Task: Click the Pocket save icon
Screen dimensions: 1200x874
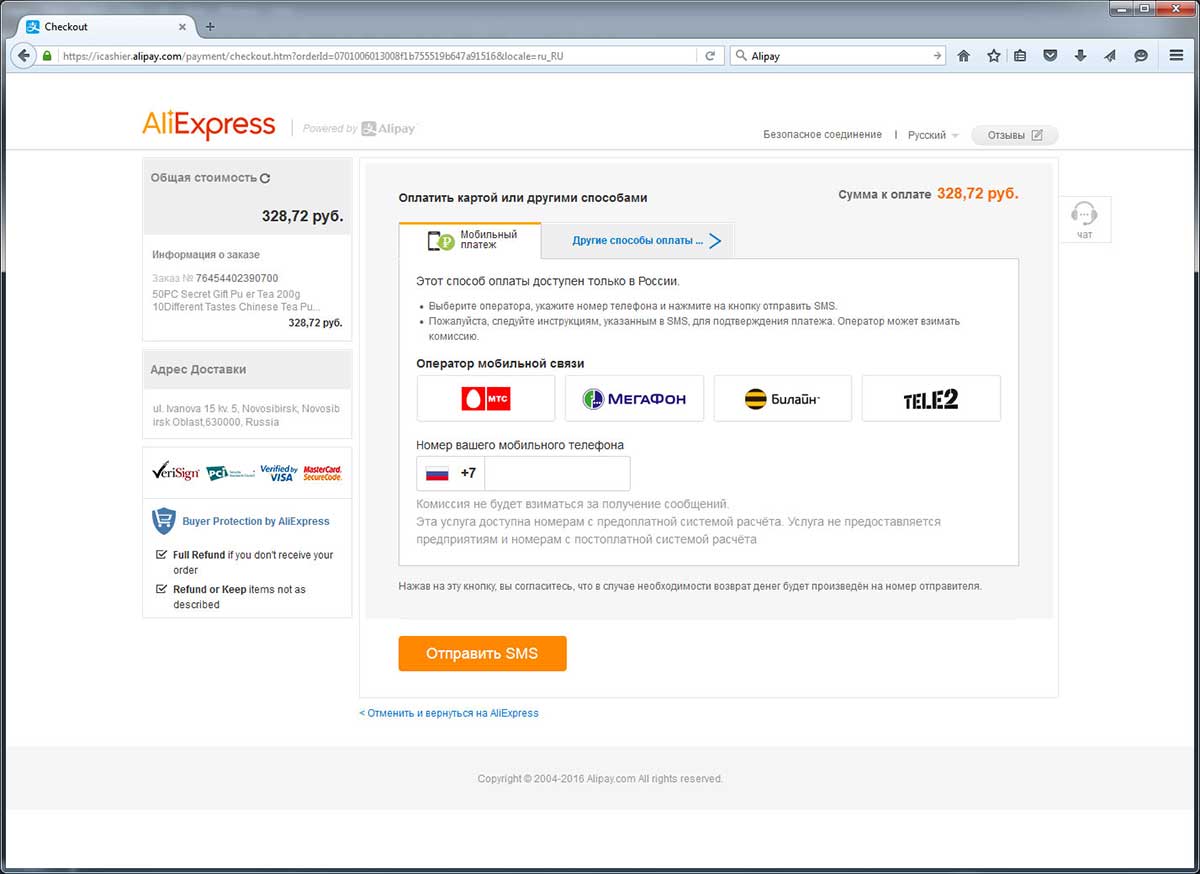Action: (x=1050, y=56)
